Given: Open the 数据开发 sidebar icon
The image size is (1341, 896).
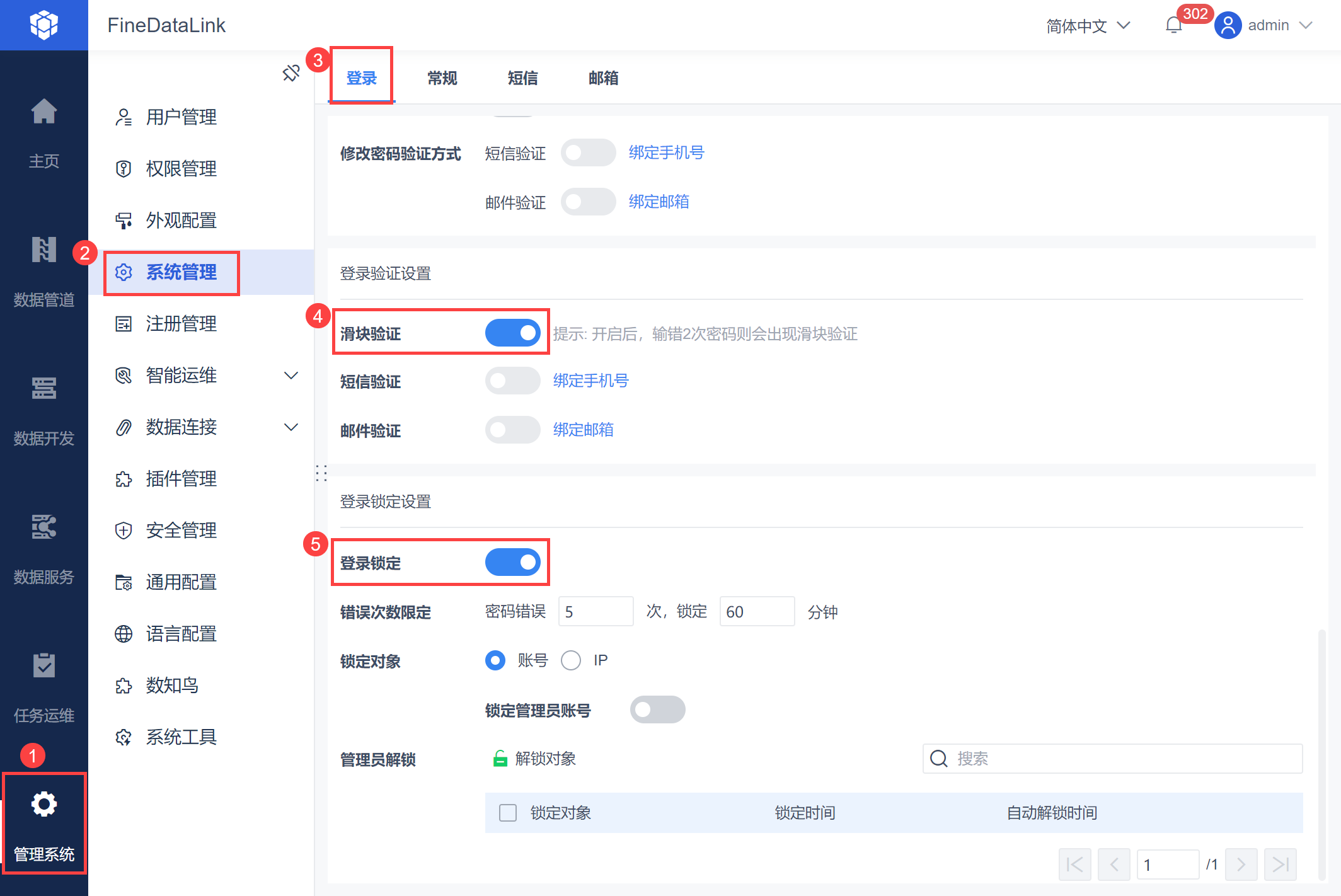Looking at the screenshot, I should point(44,389).
